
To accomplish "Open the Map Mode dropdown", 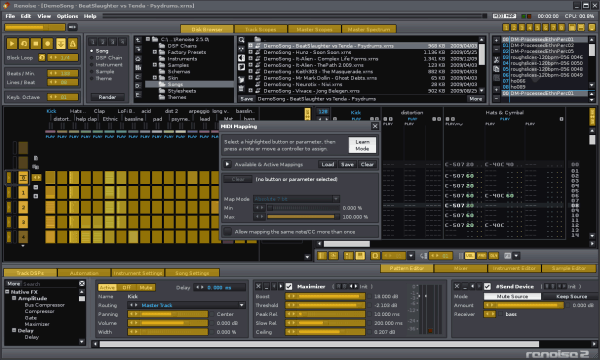I will [x=297, y=199].
